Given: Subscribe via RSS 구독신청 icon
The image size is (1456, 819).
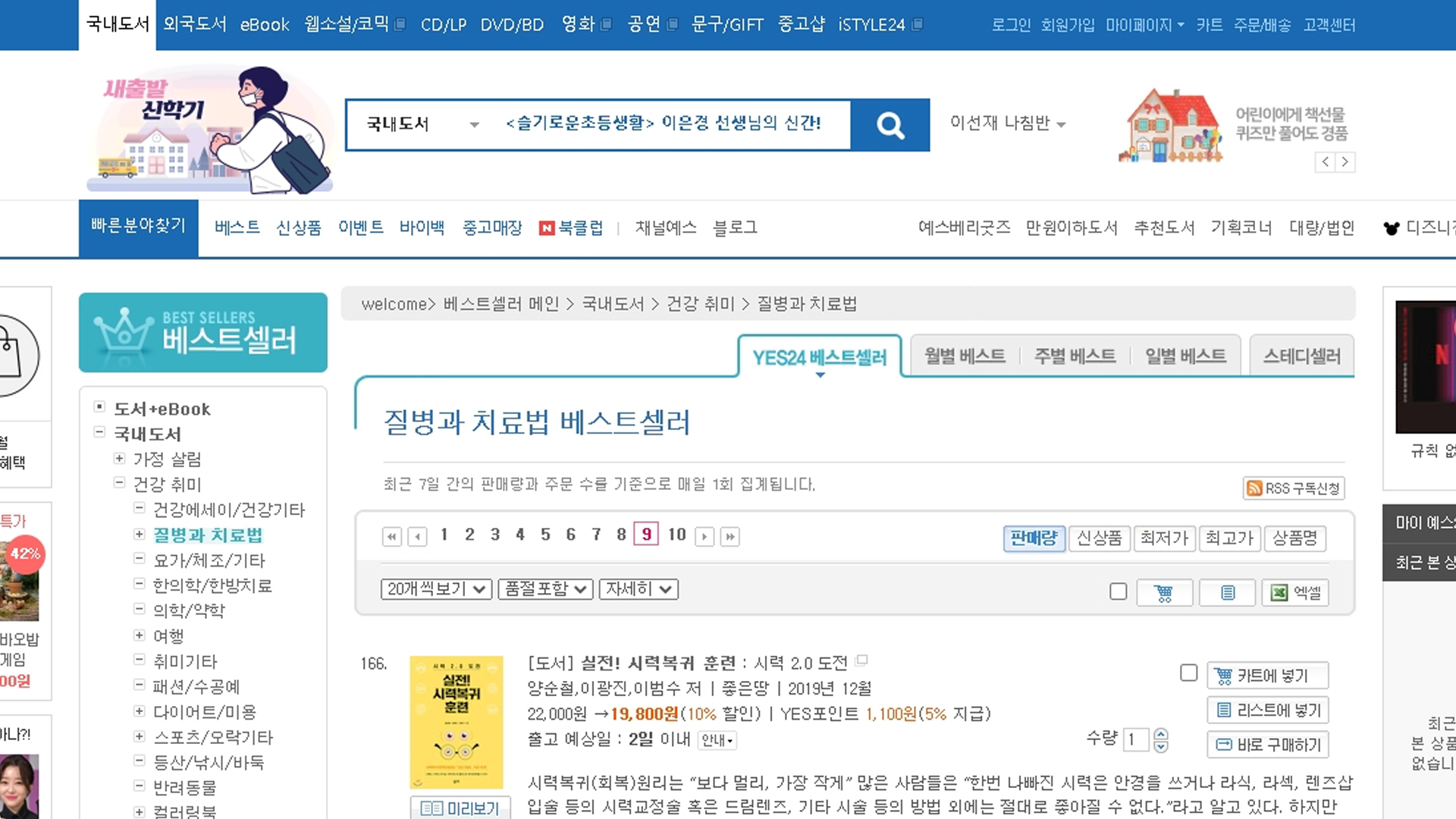Looking at the screenshot, I should (x=1294, y=488).
